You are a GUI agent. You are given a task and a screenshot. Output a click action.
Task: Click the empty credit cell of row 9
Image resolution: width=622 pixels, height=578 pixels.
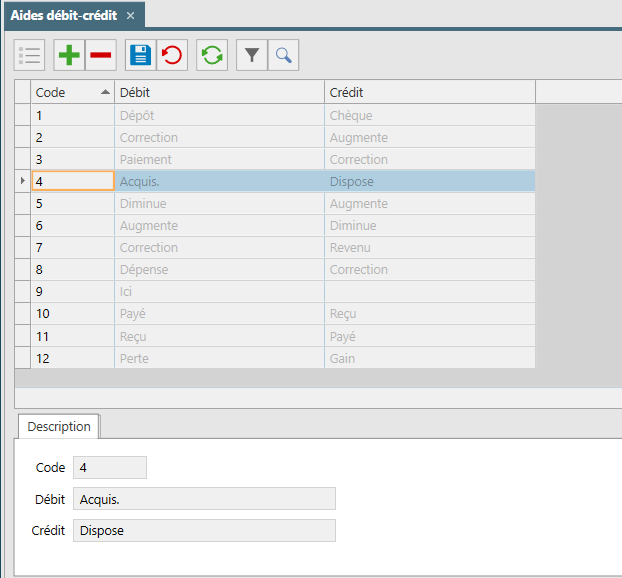430,292
